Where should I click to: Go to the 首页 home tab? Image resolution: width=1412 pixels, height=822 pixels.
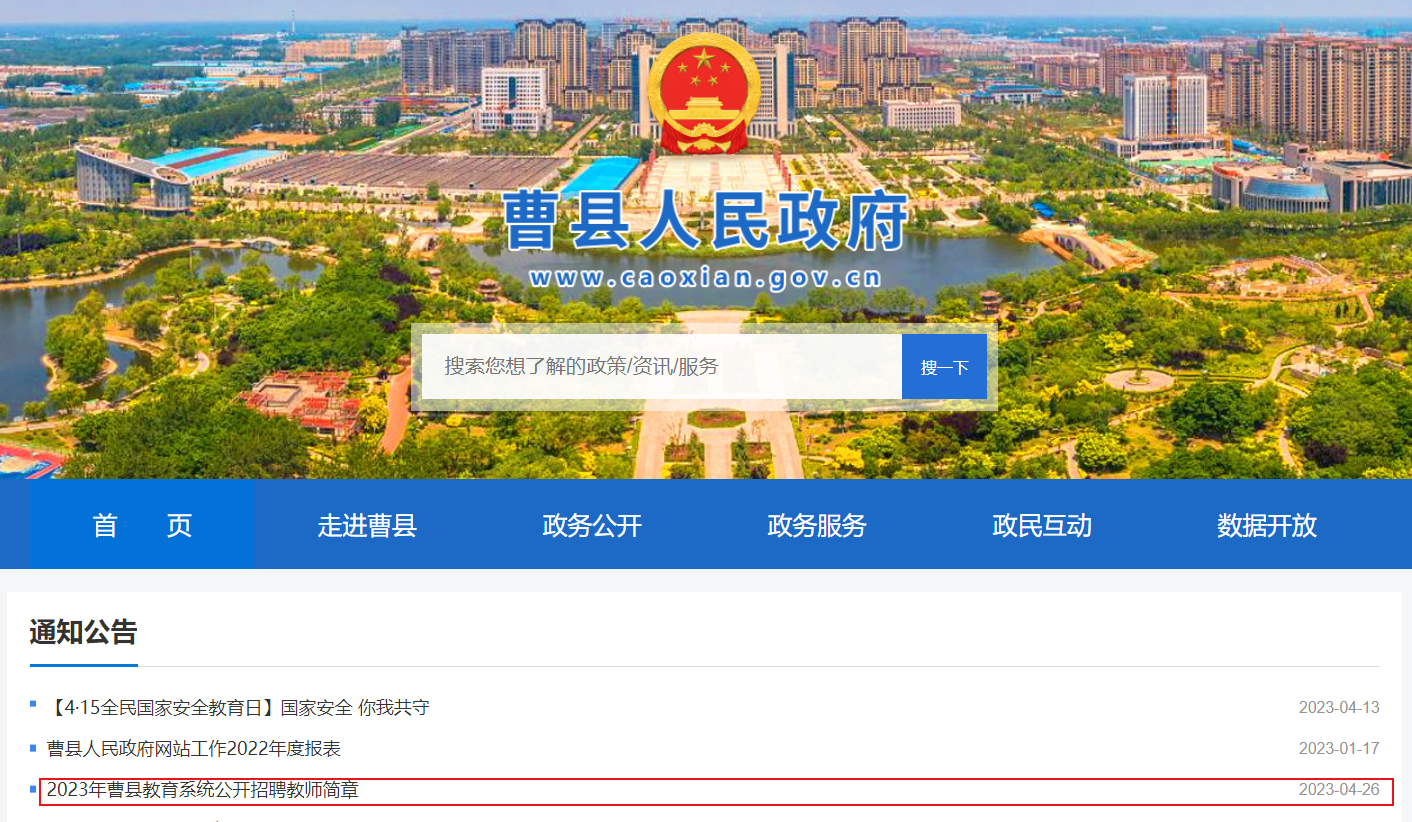(x=142, y=525)
